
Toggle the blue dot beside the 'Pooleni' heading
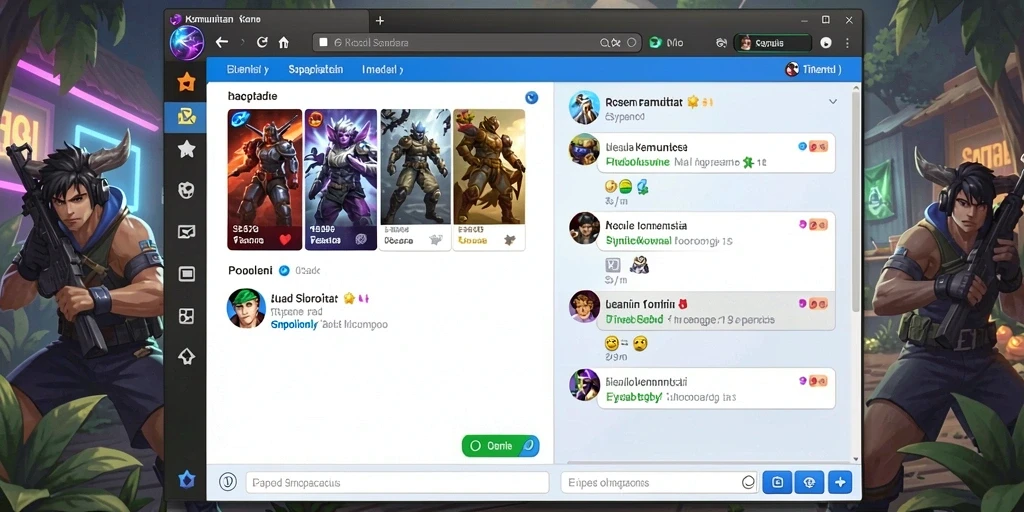pos(284,270)
